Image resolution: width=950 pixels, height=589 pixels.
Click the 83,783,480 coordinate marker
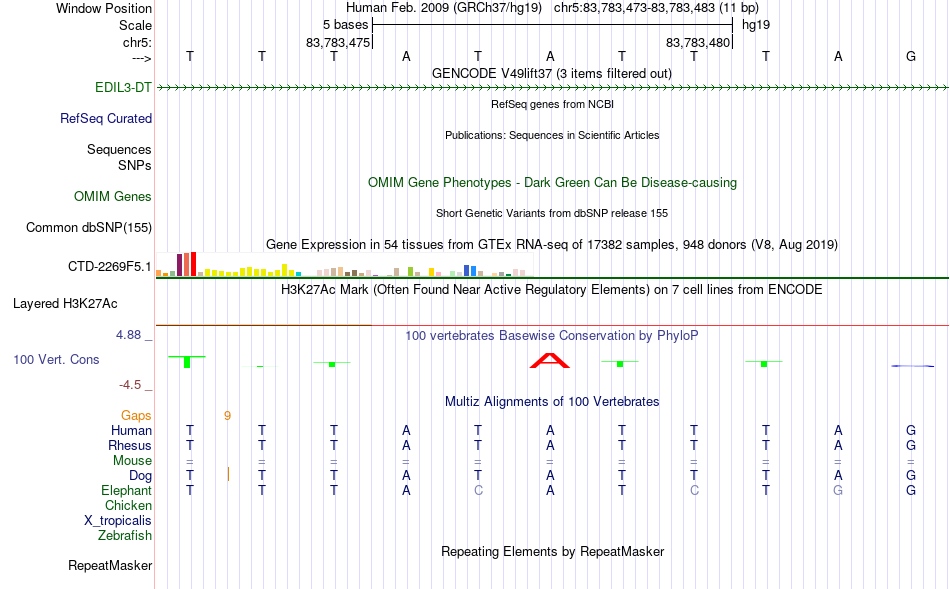click(698, 42)
